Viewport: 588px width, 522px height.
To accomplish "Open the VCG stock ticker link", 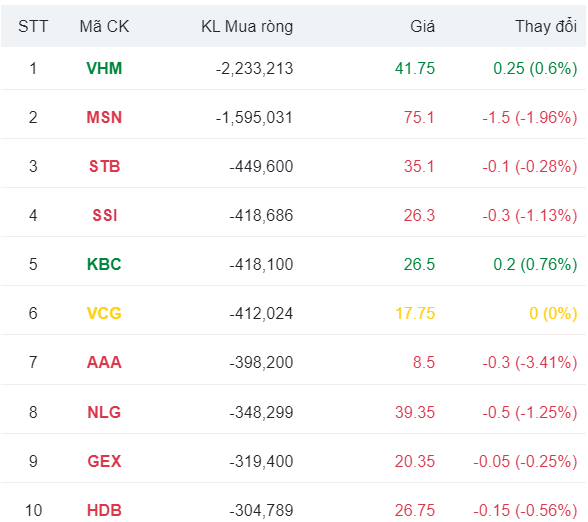I will click(104, 314).
